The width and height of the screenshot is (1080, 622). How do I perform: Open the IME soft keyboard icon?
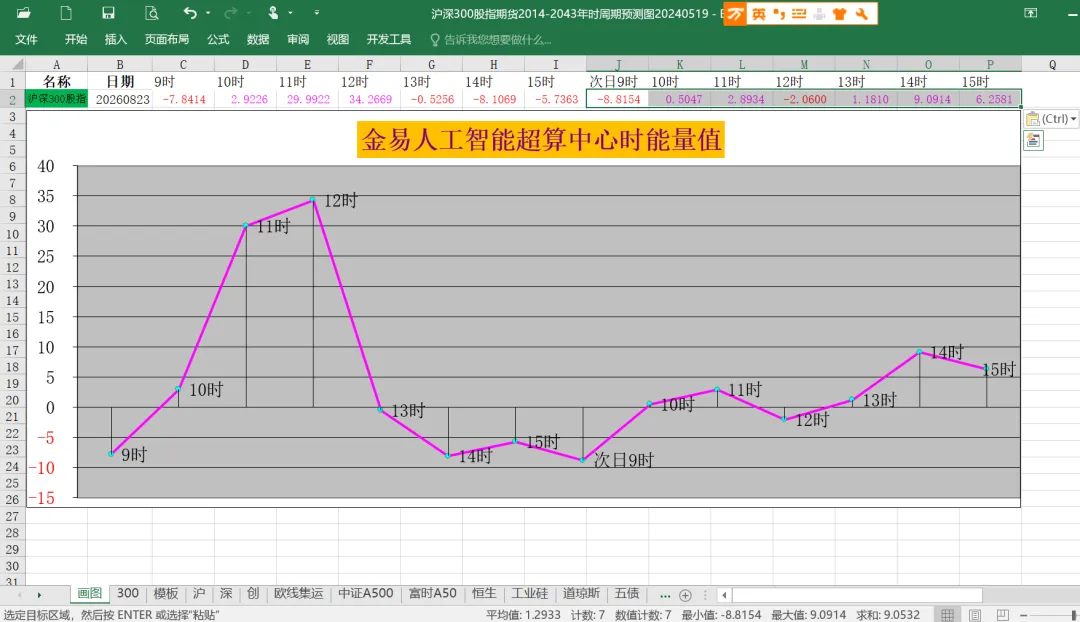[799, 14]
